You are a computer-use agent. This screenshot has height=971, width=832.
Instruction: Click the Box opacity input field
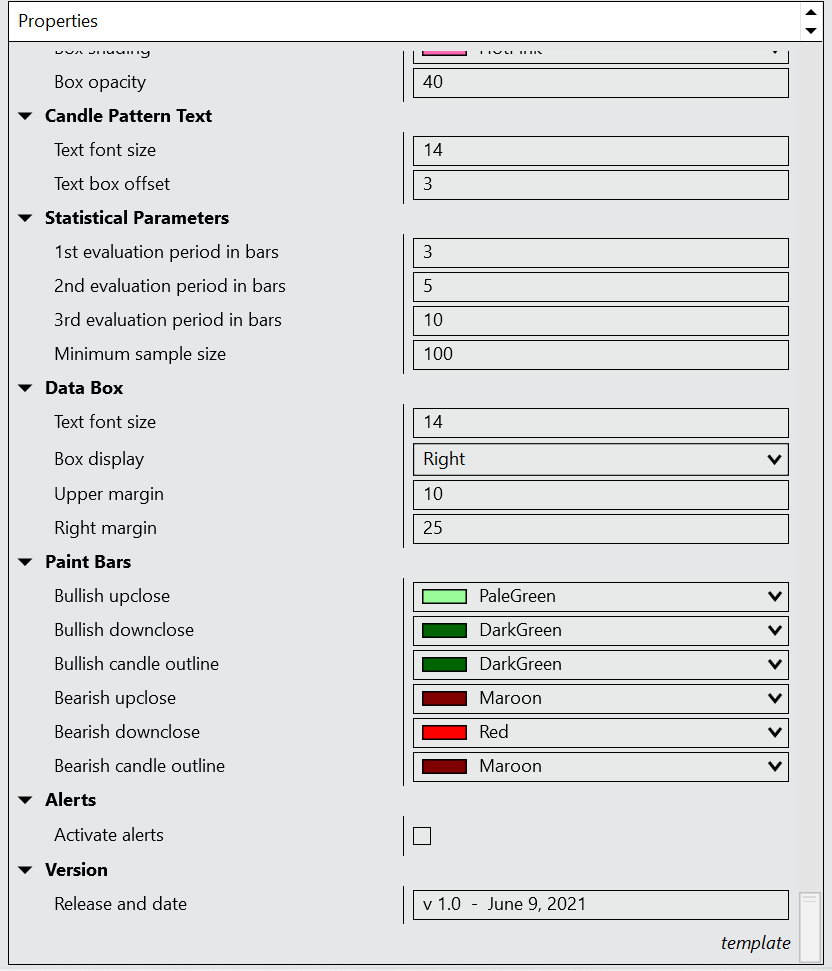click(x=600, y=82)
